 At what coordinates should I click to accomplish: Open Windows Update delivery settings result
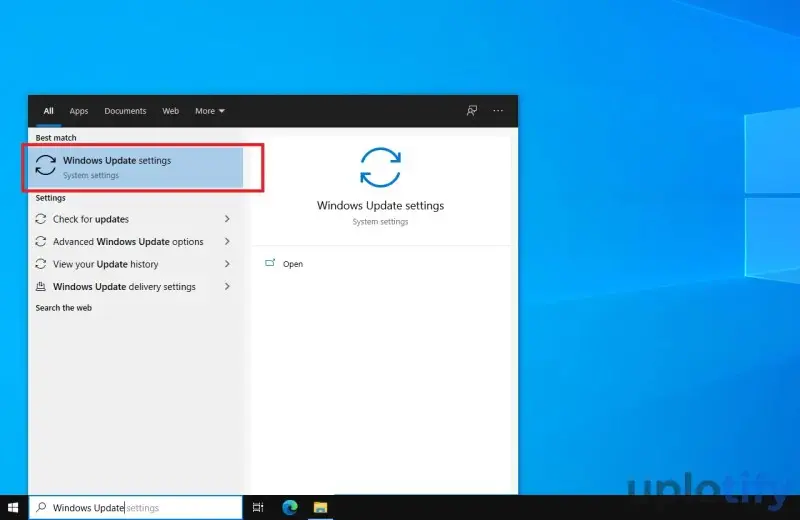(136, 286)
